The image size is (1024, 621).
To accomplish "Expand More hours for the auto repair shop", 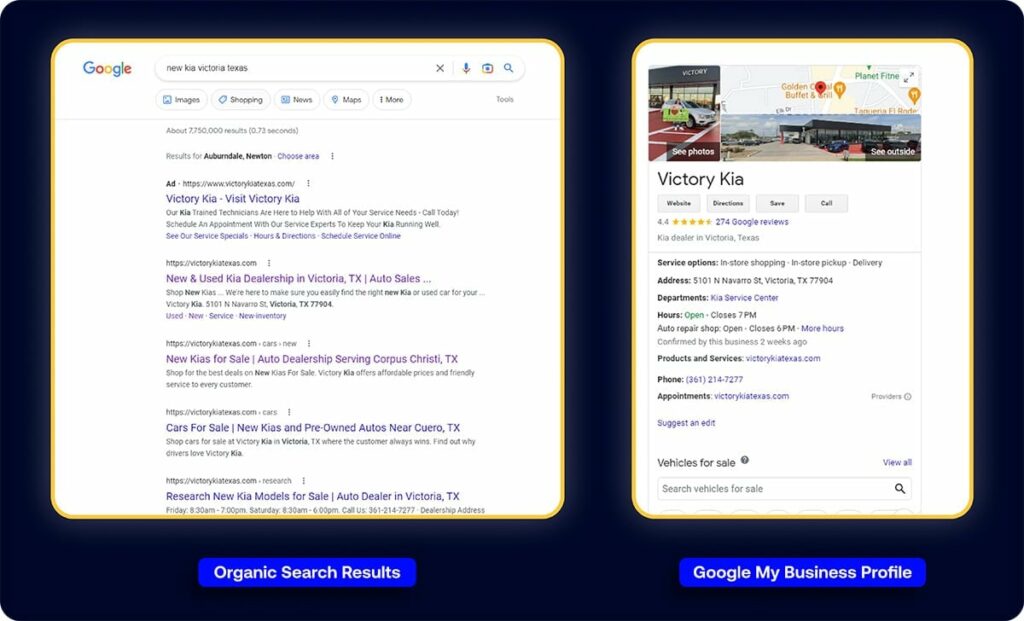I will (x=824, y=328).
